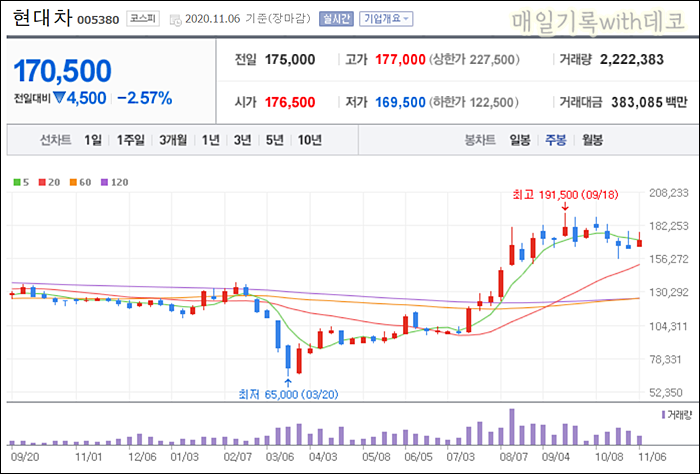Click the green 5-day moving average swatch

[x=17, y=182]
